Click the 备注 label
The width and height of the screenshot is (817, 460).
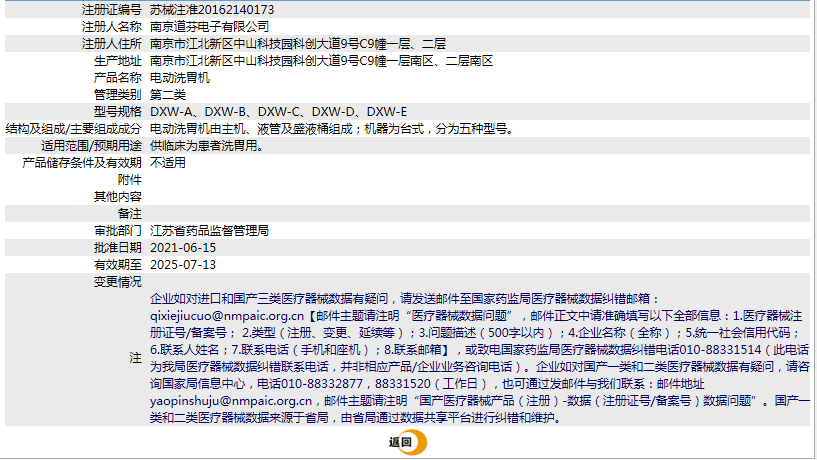coord(130,214)
